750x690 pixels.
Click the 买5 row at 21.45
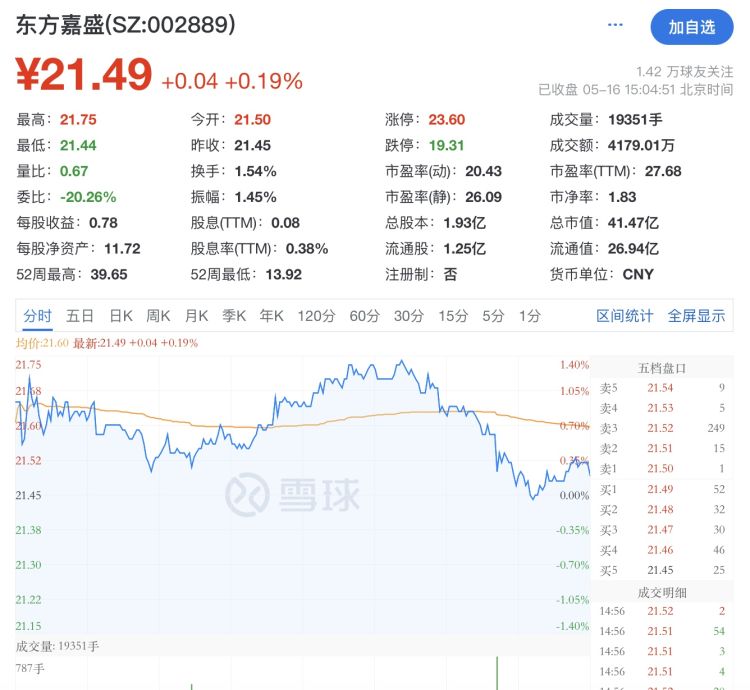click(662, 570)
